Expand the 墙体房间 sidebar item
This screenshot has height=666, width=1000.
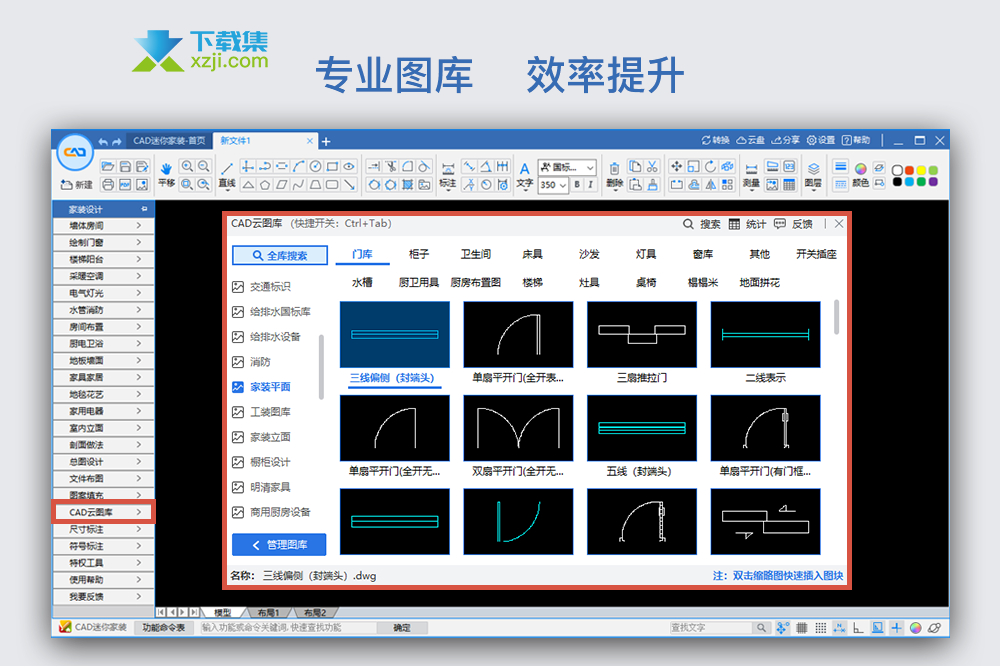103,226
